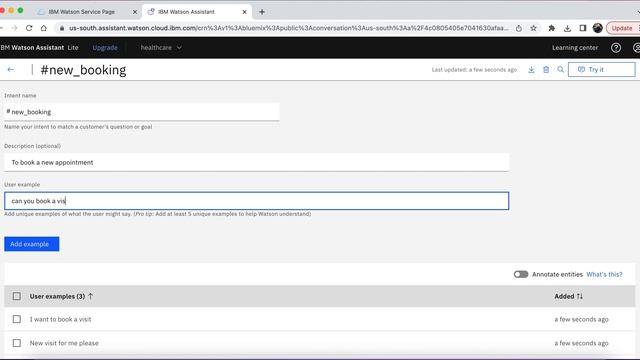Screen dimensions: 640x360
Task: Bookmark this page with the star icon
Action: [x=533, y=28]
